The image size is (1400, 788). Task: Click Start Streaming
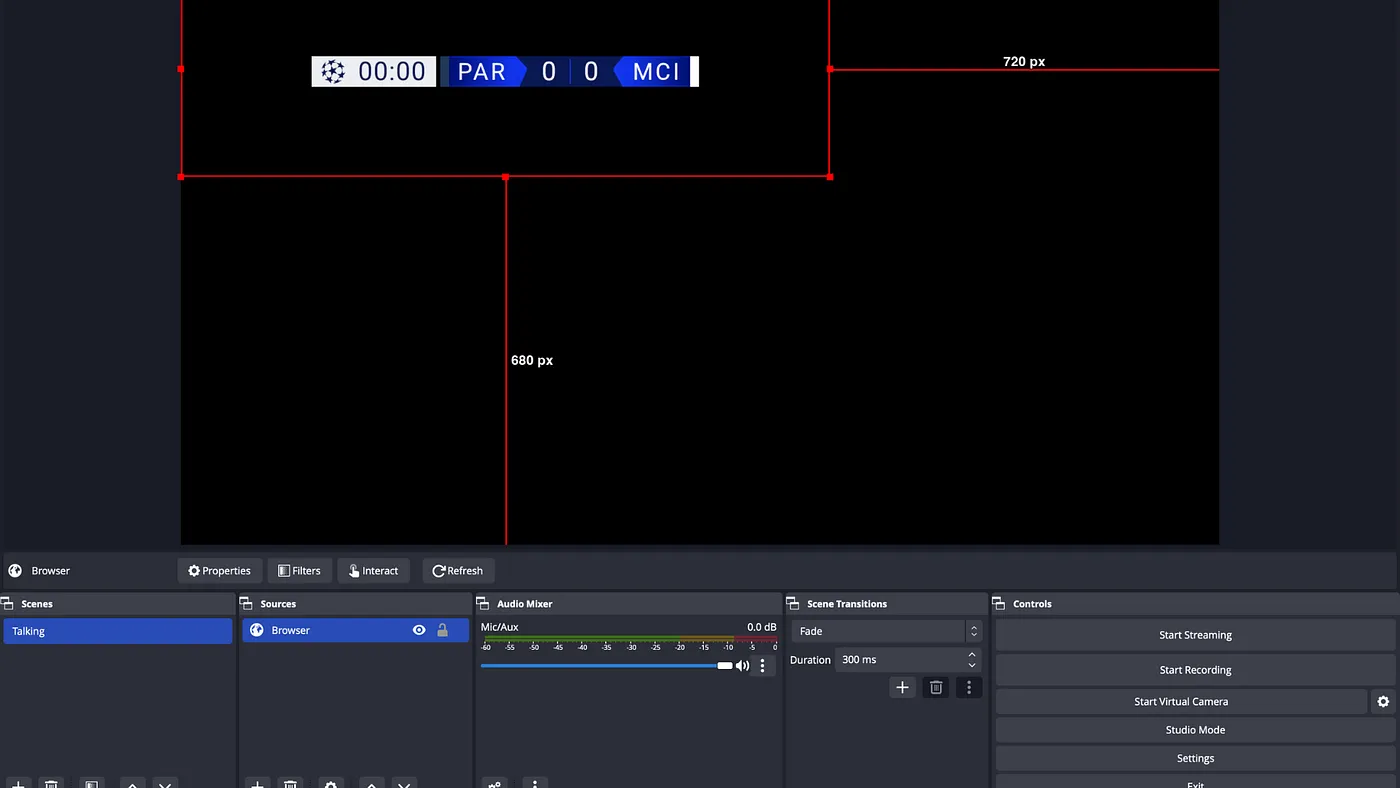pos(1195,635)
